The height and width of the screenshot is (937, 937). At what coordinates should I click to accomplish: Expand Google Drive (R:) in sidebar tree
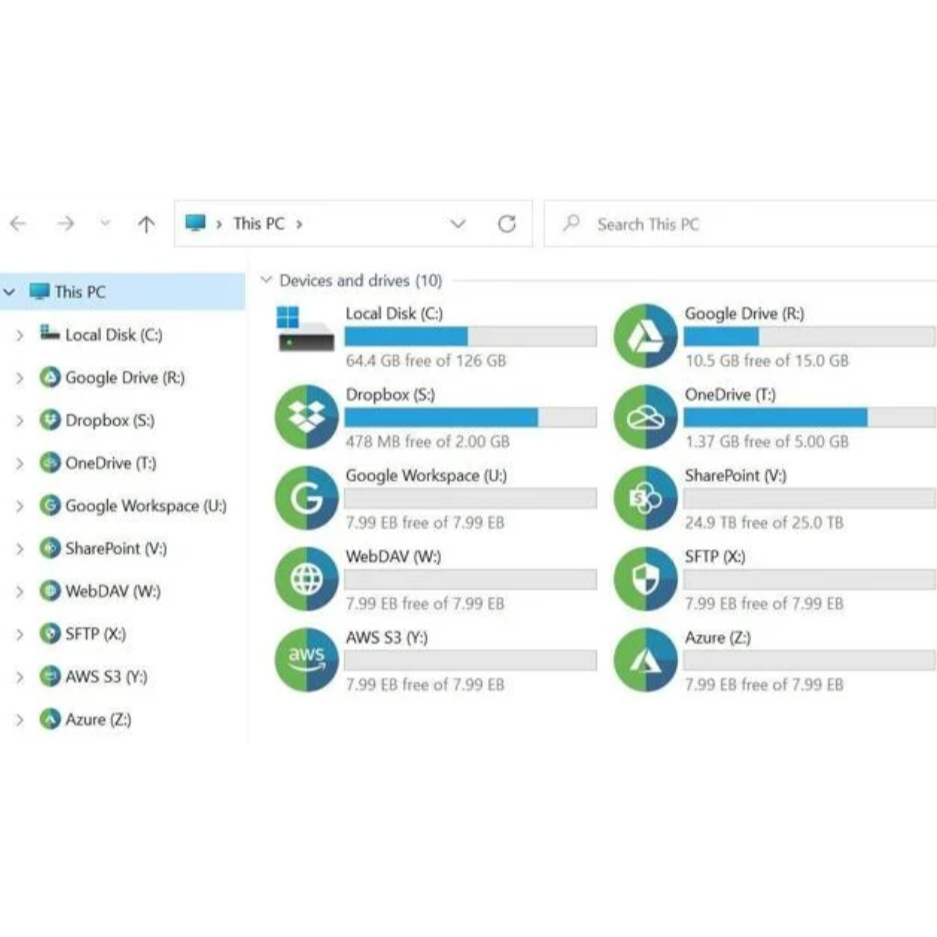tap(20, 378)
